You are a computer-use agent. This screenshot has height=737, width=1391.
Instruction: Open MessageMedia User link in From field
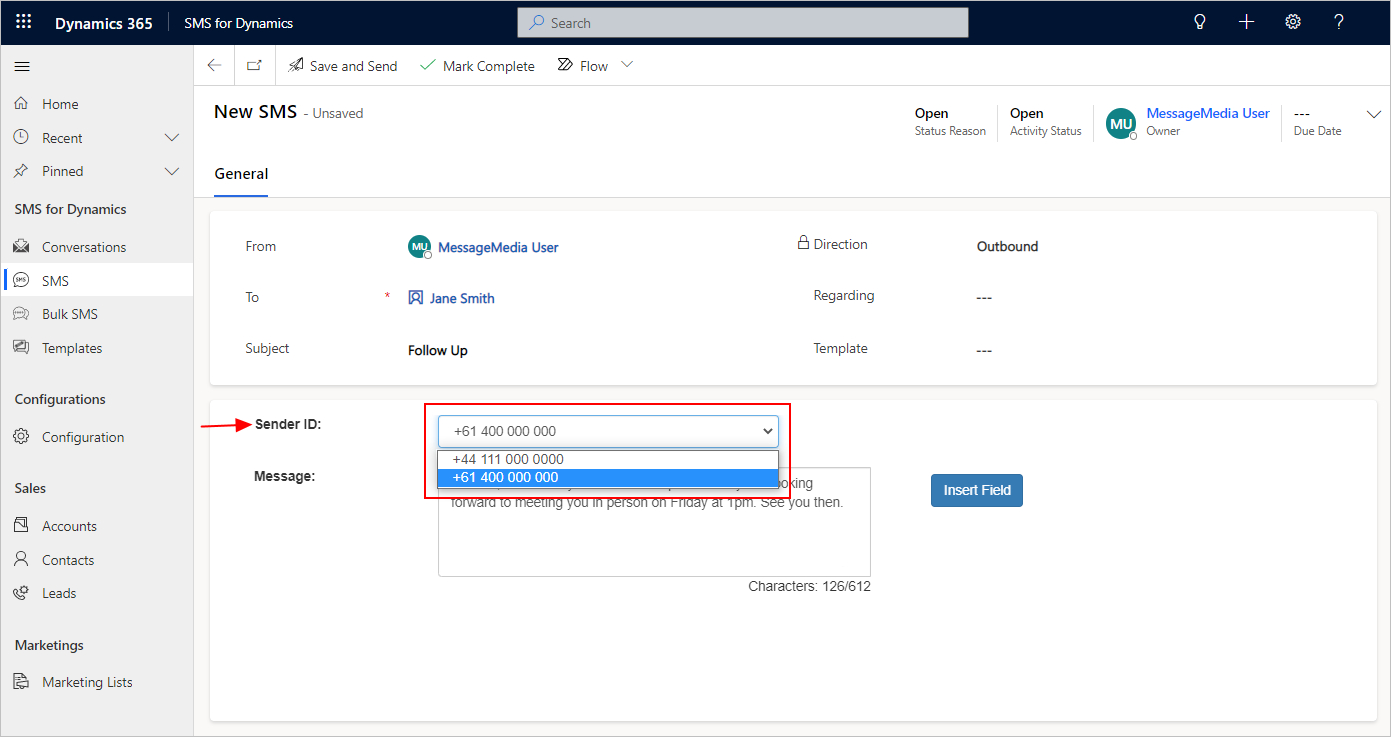point(498,247)
